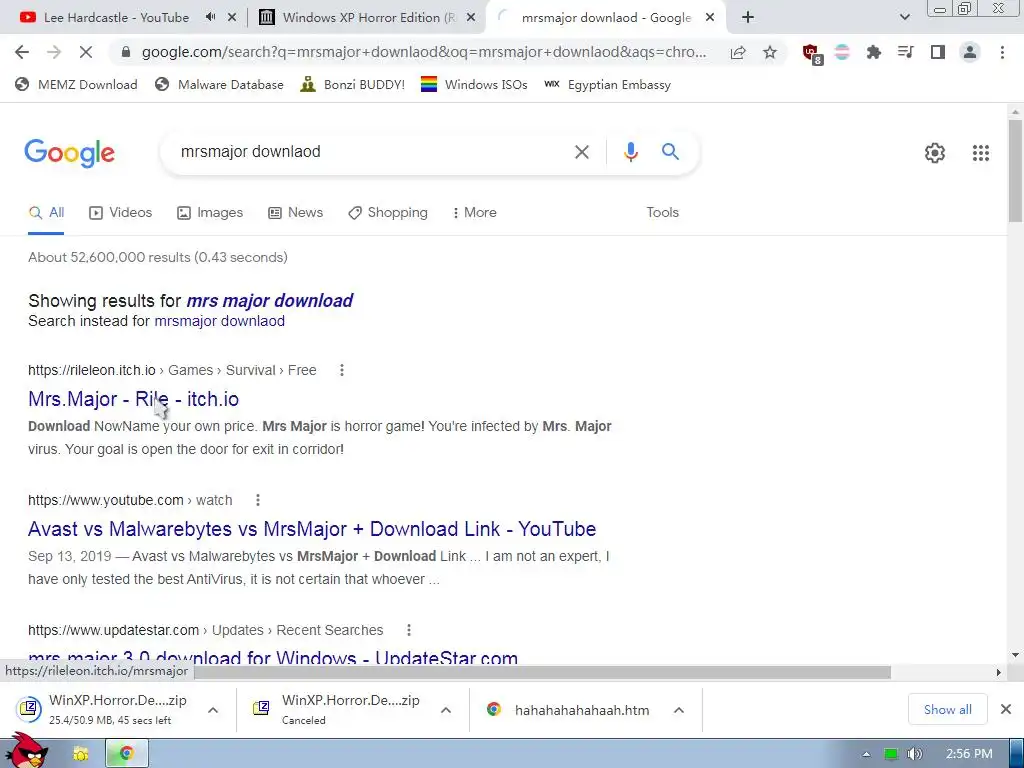1024x768 pixels.
Task: Open search Tools
Action: click(x=662, y=213)
